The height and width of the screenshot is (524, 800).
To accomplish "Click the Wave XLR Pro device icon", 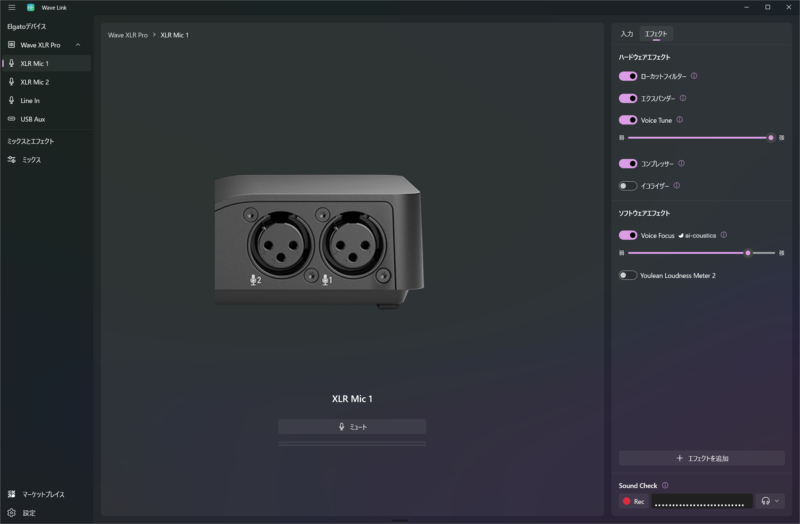I will tap(12, 45).
